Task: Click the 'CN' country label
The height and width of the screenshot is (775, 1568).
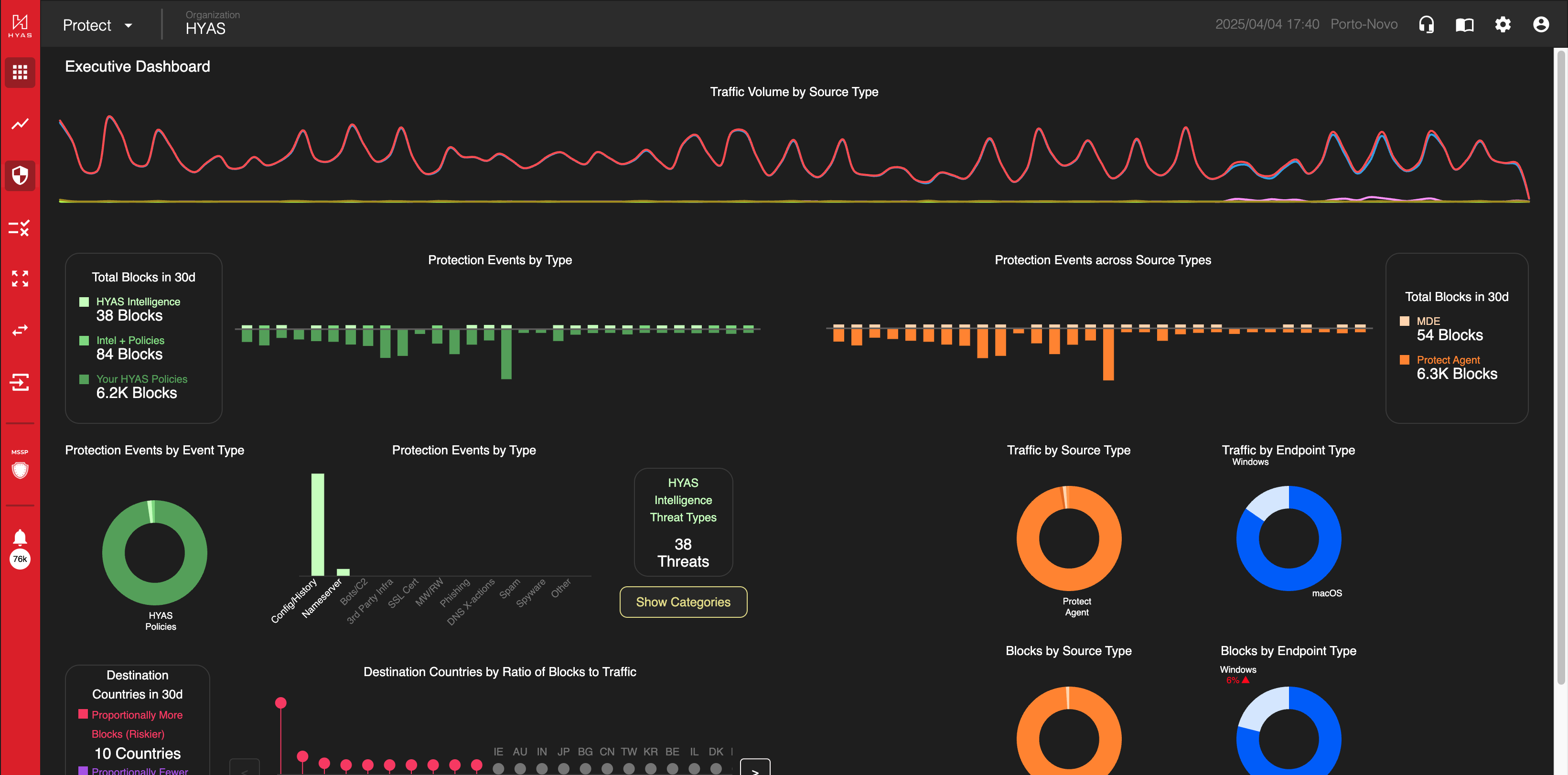Action: pyautogui.click(x=607, y=751)
